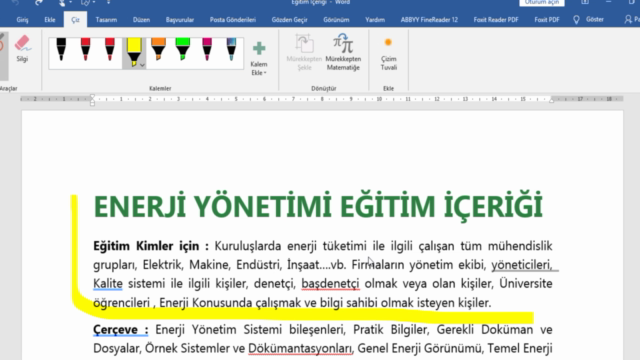
Task: Pick the red pen beside the black pen
Action: [x=85, y=49]
